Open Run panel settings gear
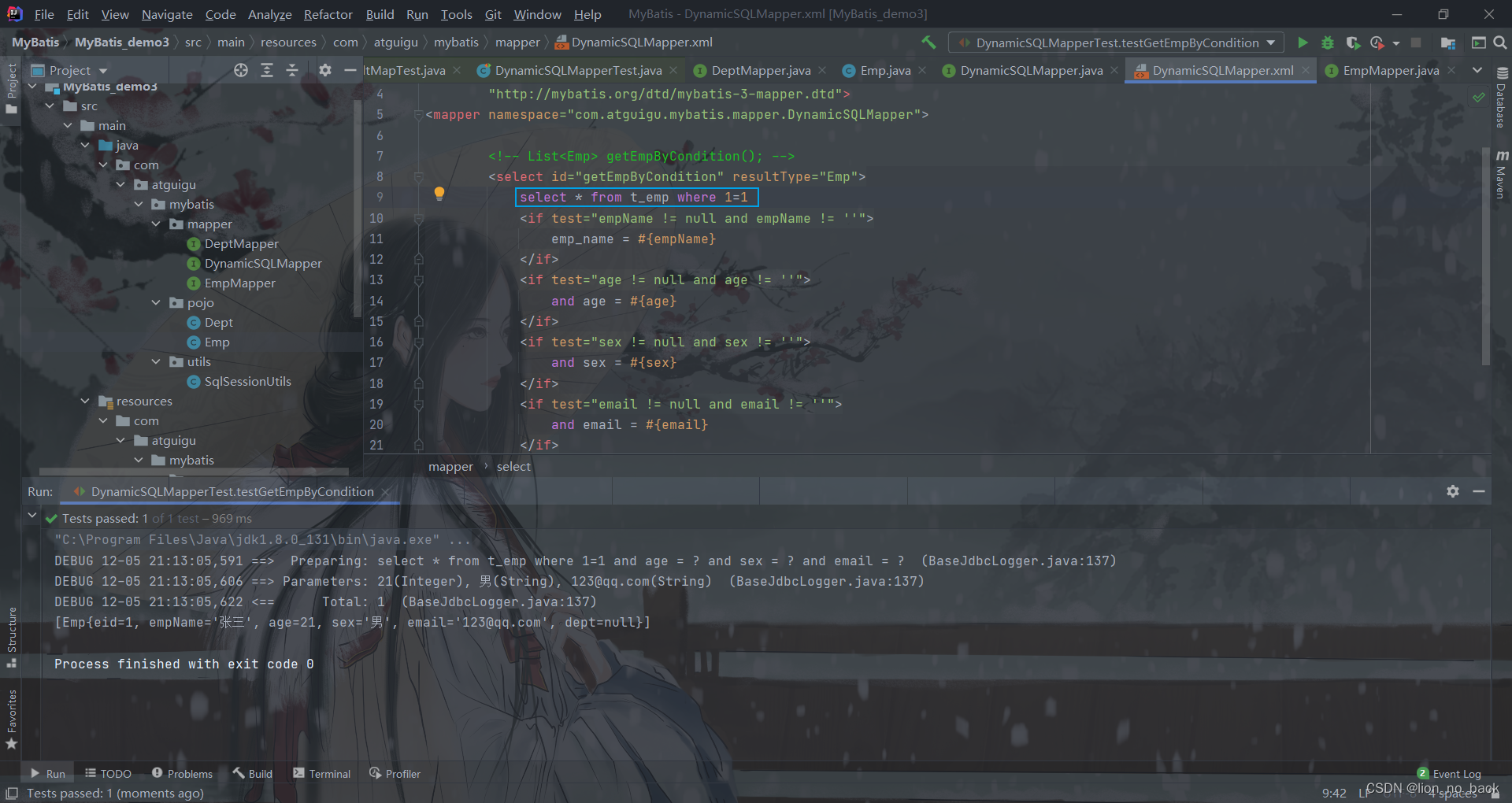 coord(1453,491)
